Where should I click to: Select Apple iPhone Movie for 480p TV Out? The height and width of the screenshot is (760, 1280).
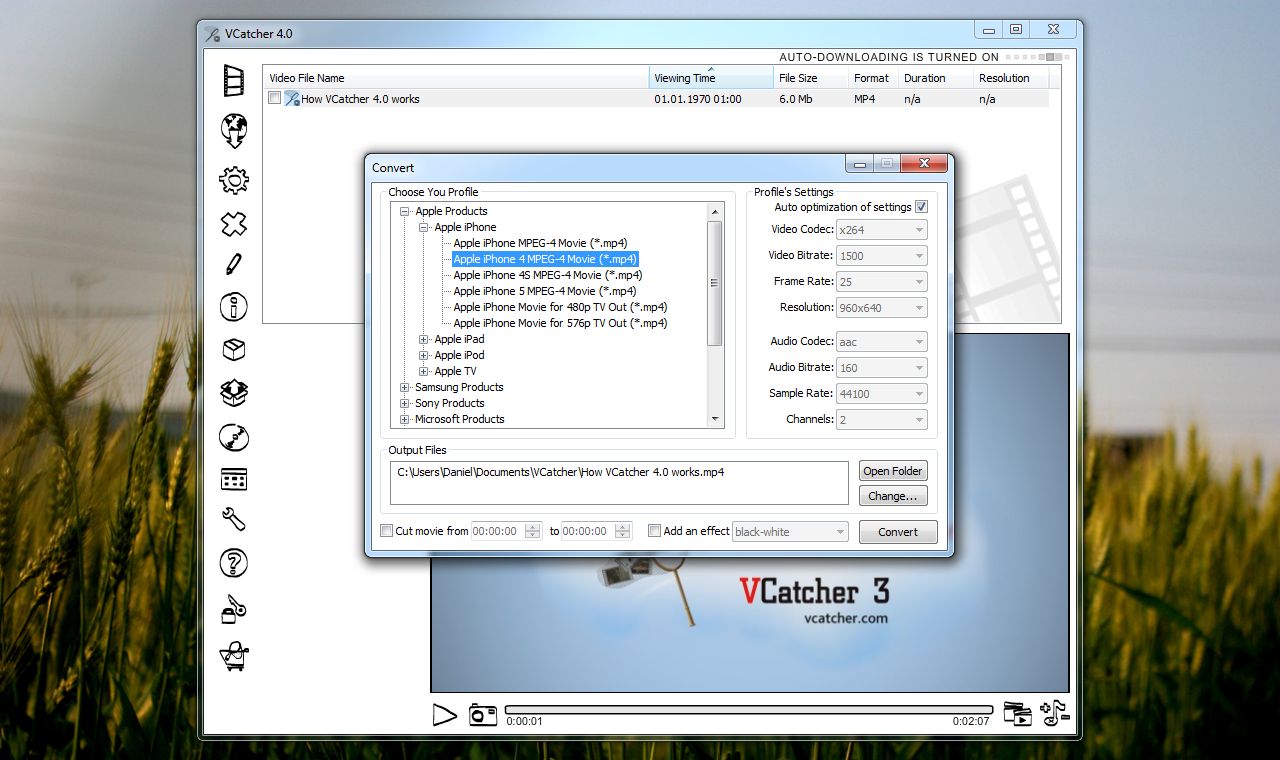pos(560,307)
